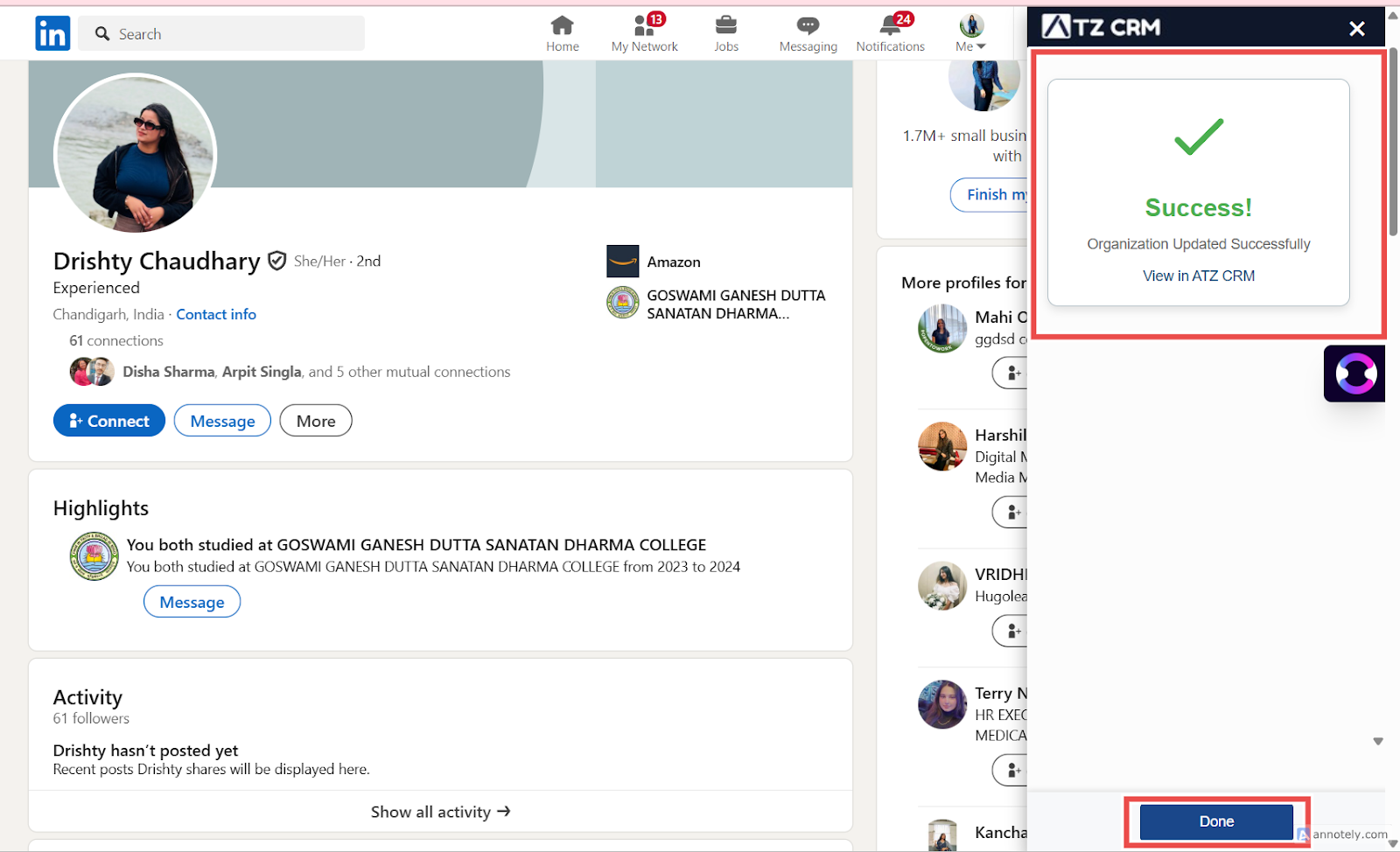1400x852 pixels.
Task: Open GOSWAMI GANESH DUTTA SANATAN DHARMA education link
Action: coord(736,304)
